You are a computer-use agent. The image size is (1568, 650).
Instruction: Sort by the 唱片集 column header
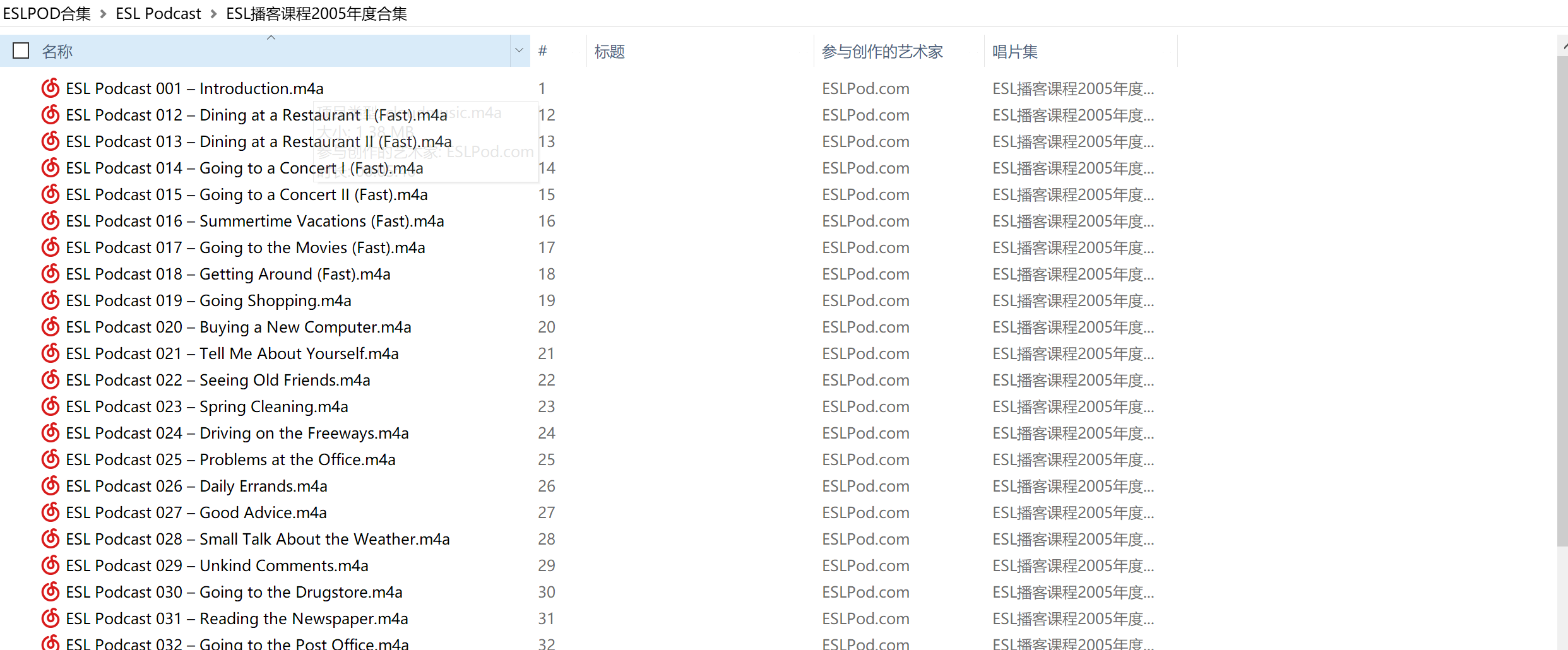(1014, 52)
